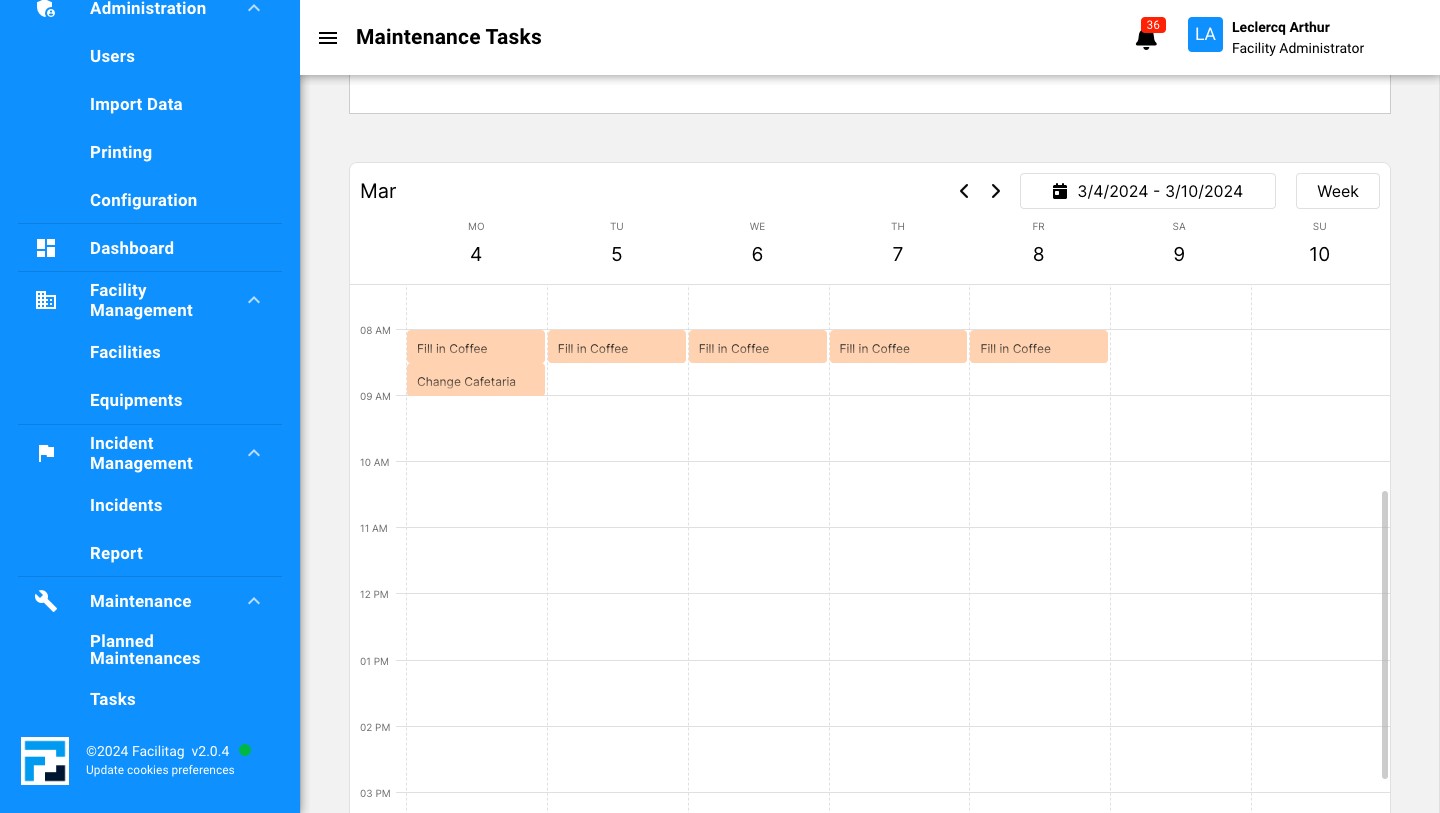The width and height of the screenshot is (1440, 813).
Task: Open the date range picker field
Action: click(1147, 191)
